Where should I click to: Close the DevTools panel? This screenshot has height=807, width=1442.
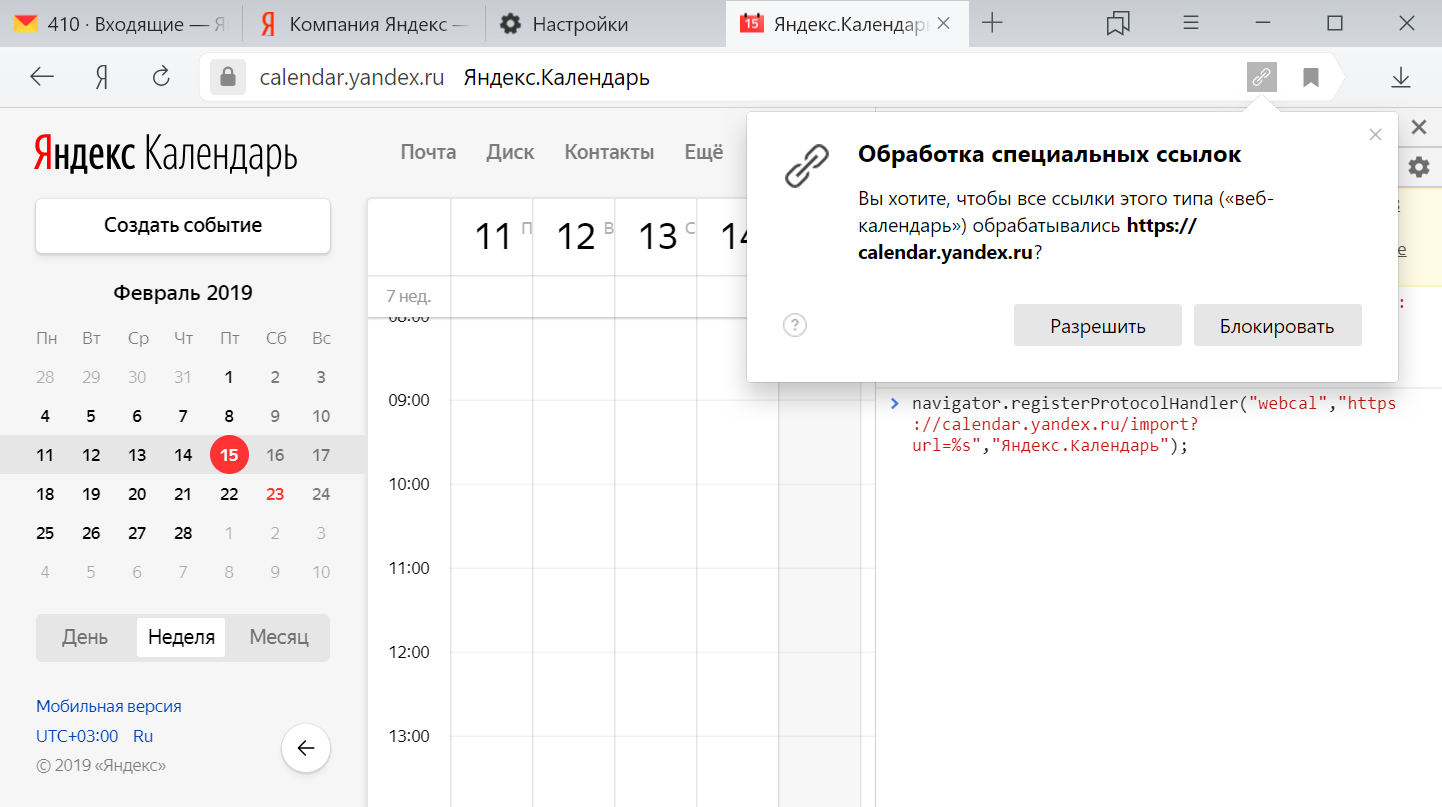1419,127
